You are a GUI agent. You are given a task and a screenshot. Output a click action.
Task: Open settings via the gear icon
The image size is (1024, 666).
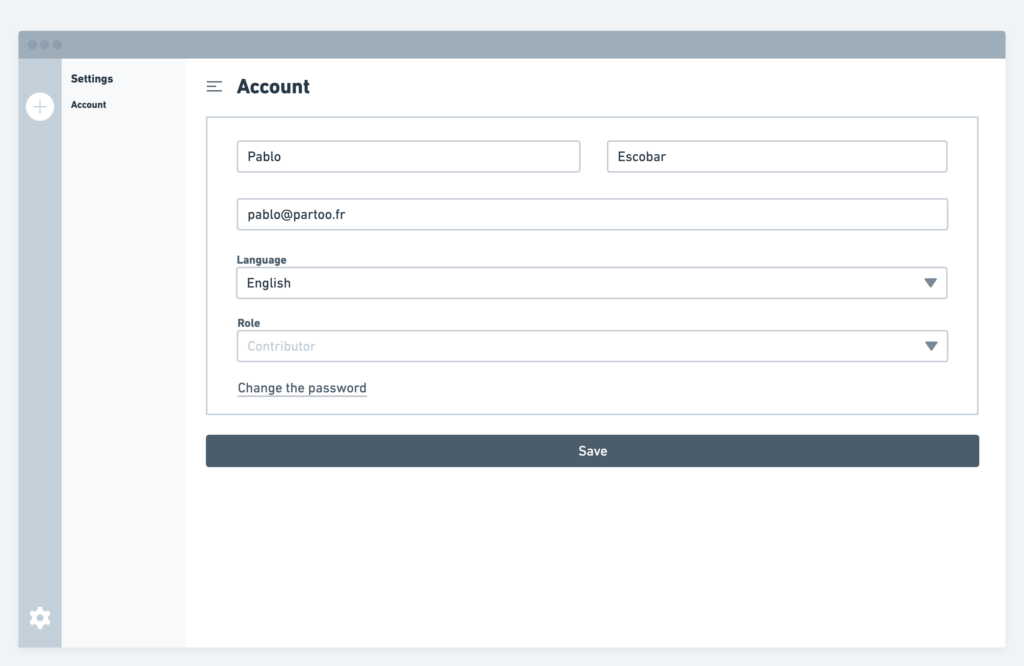pos(40,618)
